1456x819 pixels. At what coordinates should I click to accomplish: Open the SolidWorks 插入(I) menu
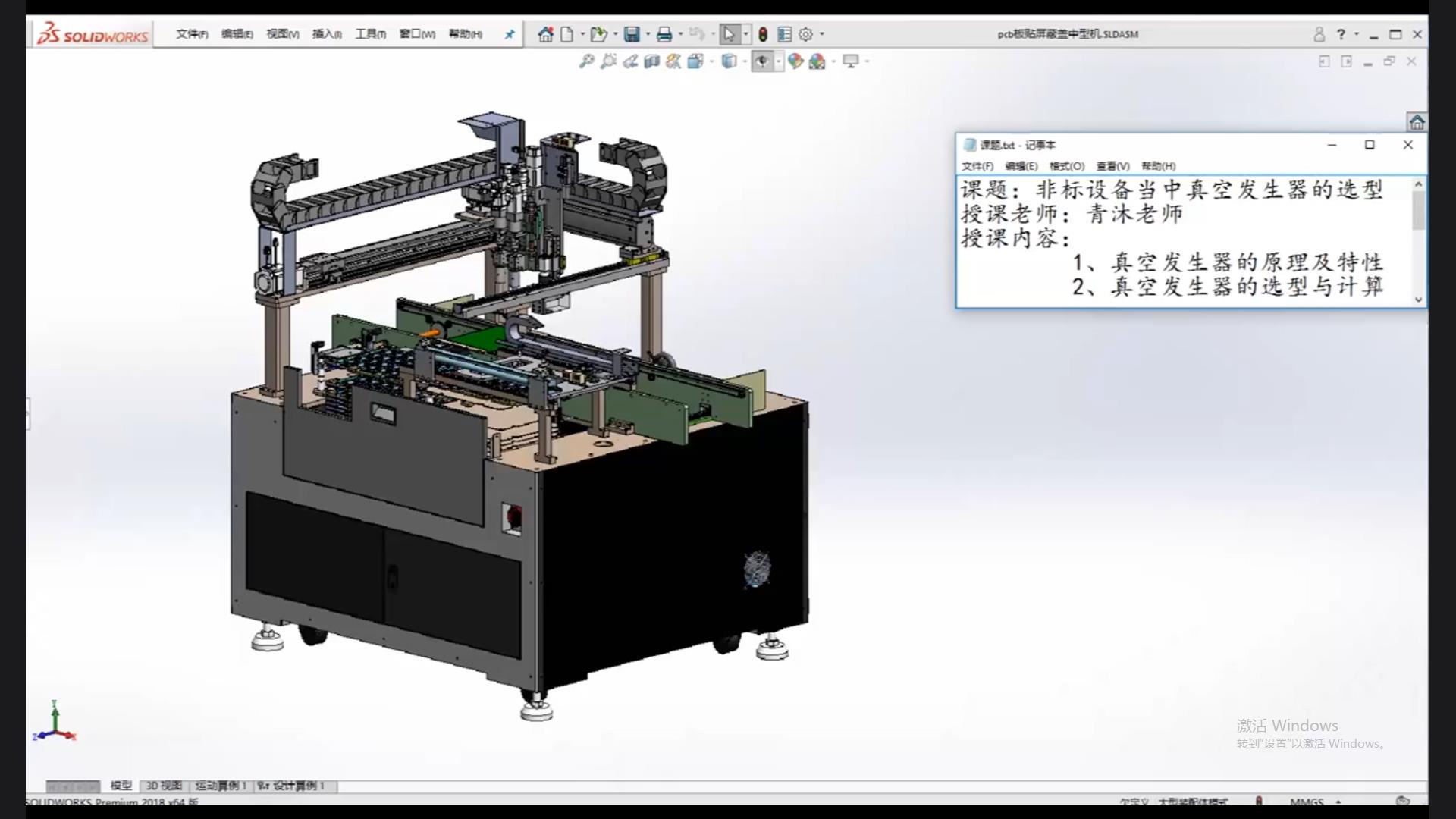pos(327,34)
